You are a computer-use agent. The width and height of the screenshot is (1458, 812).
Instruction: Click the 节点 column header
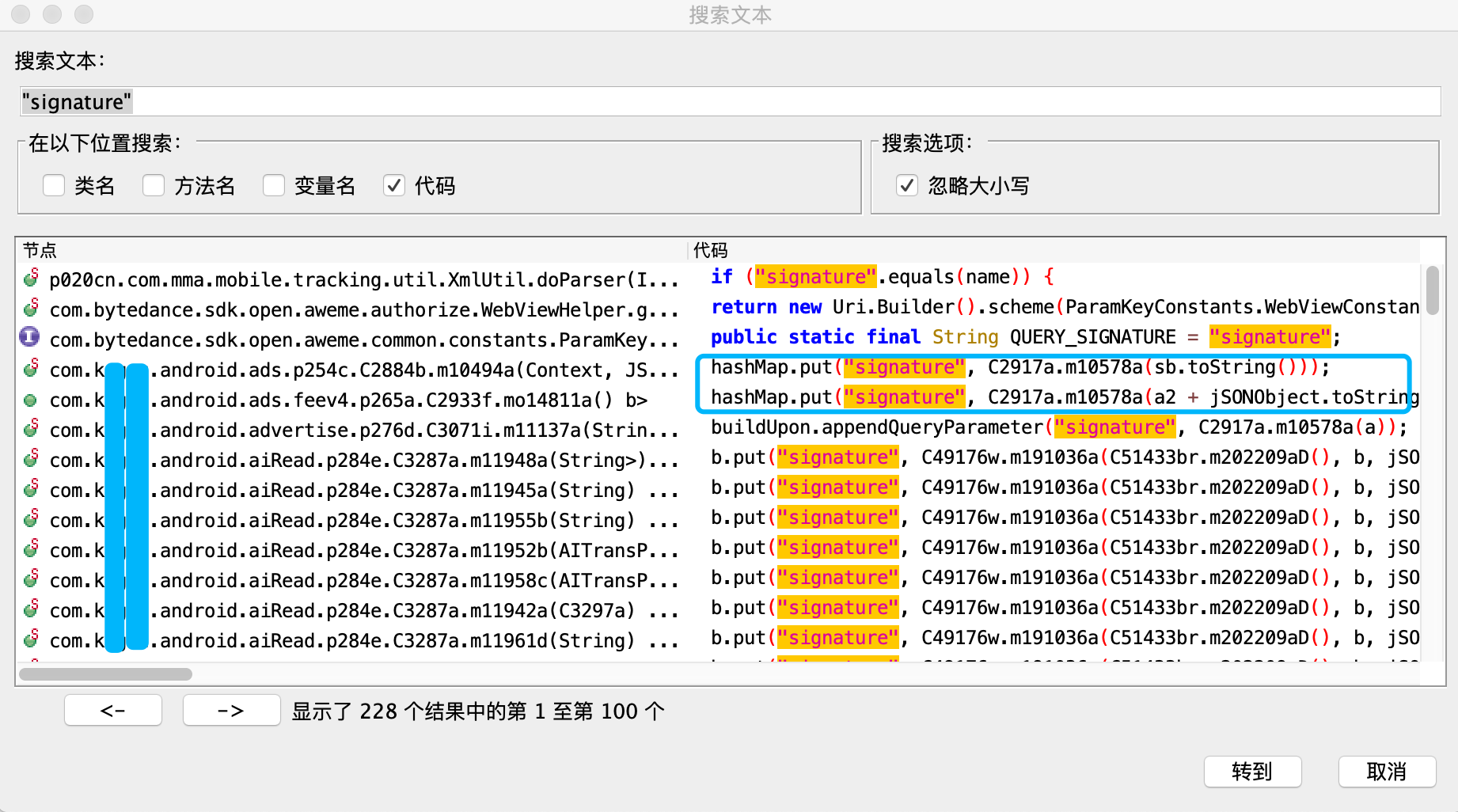351,250
